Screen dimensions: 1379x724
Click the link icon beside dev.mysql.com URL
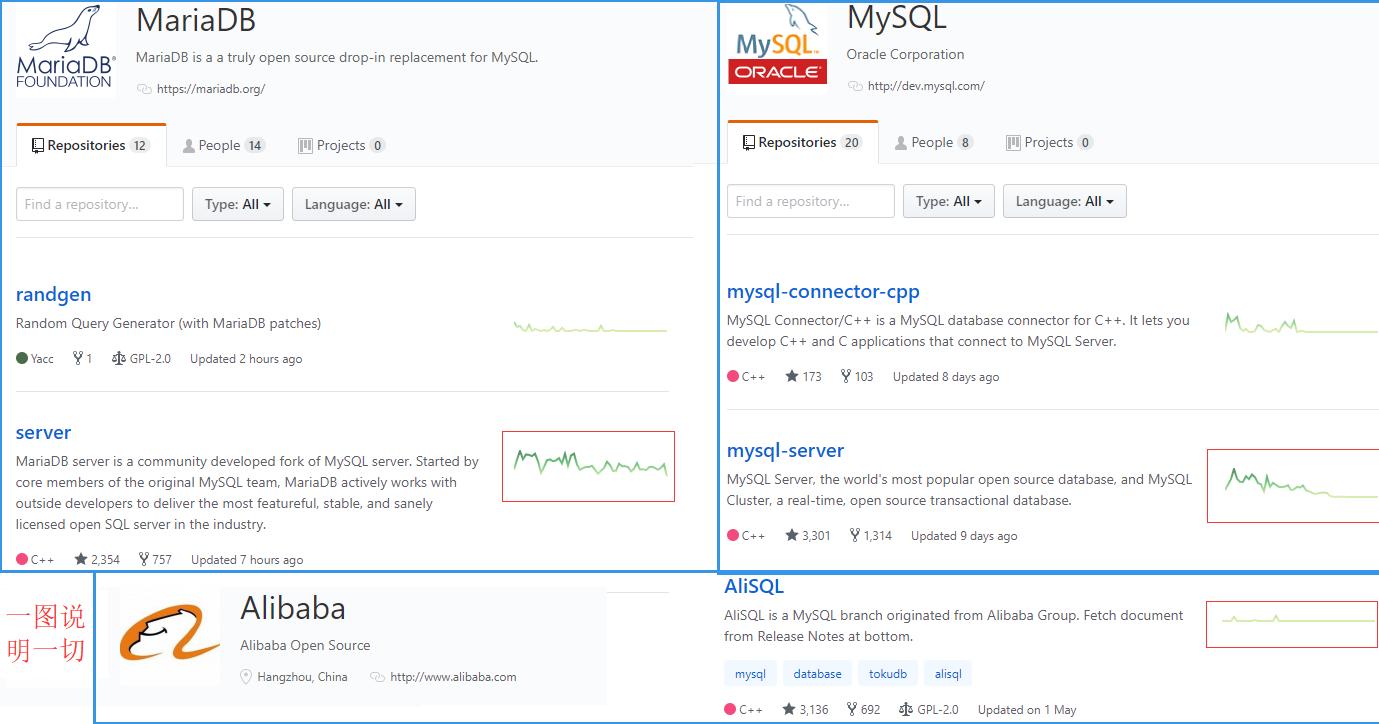coord(855,86)
